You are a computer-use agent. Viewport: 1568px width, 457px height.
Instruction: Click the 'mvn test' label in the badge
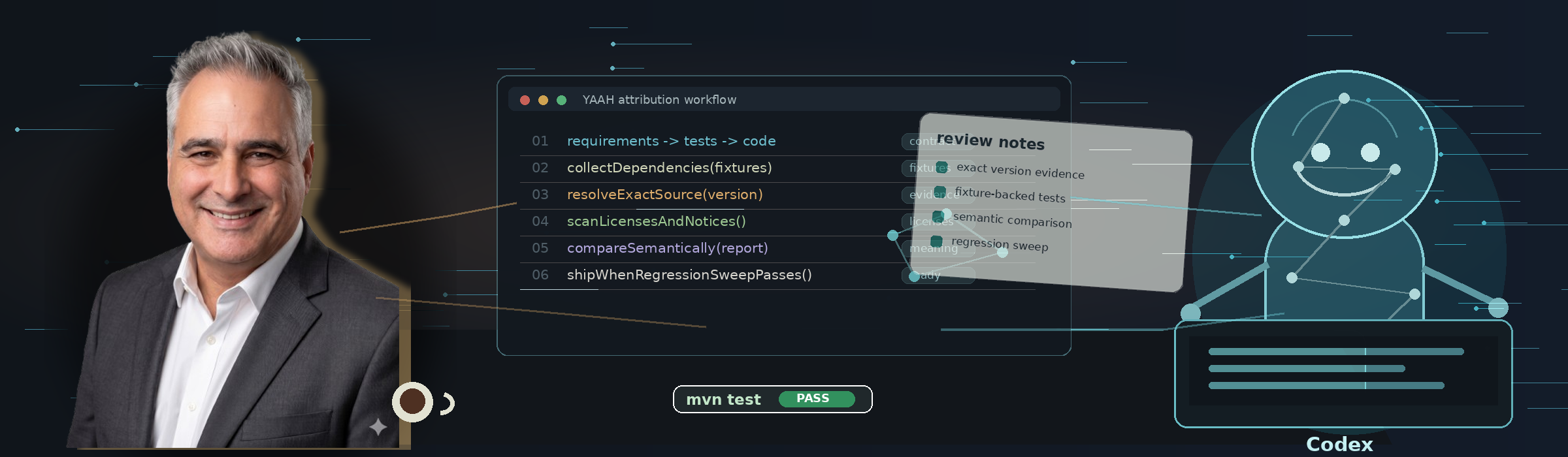coord(723,400)
